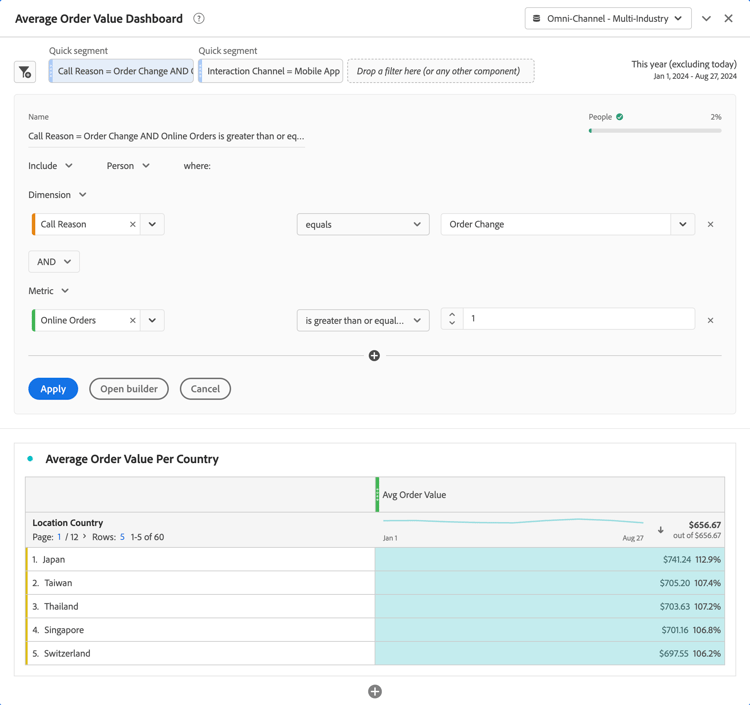750x705 pixels.
Task: Click the Order Change value field
Action: [555, 224]
